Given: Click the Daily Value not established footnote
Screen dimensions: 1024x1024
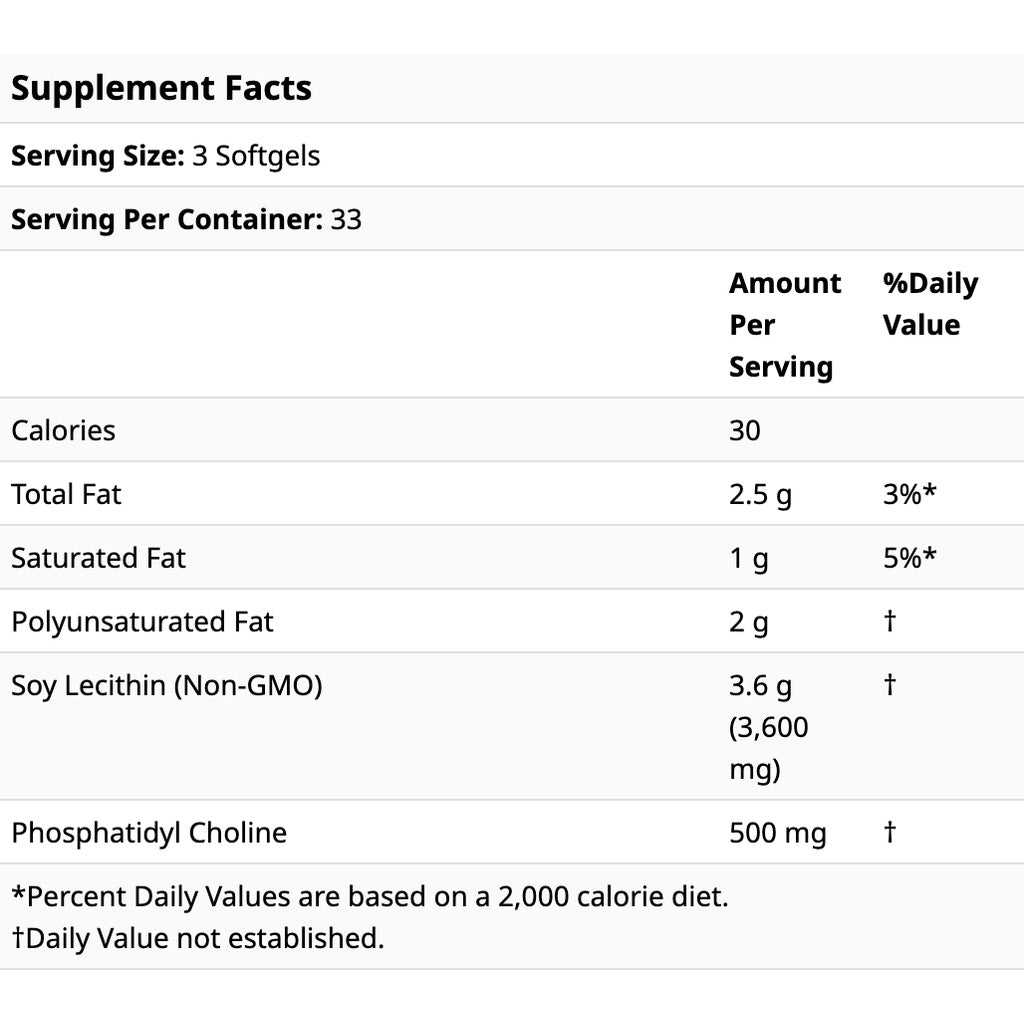Looking at the screenshot, I should tap(198, 938).
